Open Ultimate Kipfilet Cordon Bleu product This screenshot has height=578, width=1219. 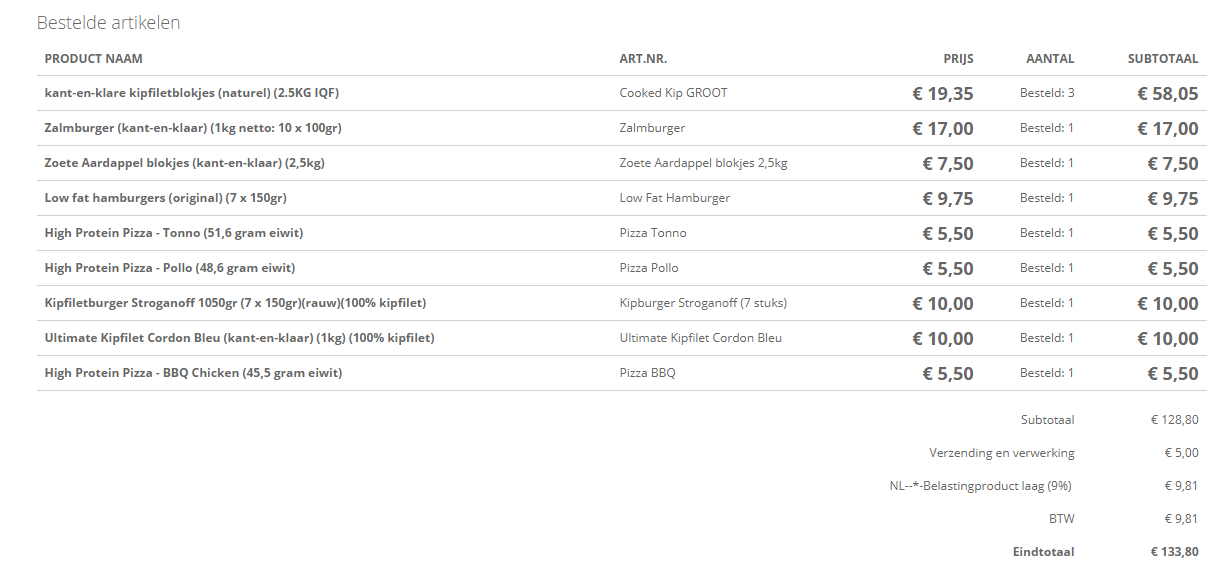pyautogui.click(x=240, y=338)
